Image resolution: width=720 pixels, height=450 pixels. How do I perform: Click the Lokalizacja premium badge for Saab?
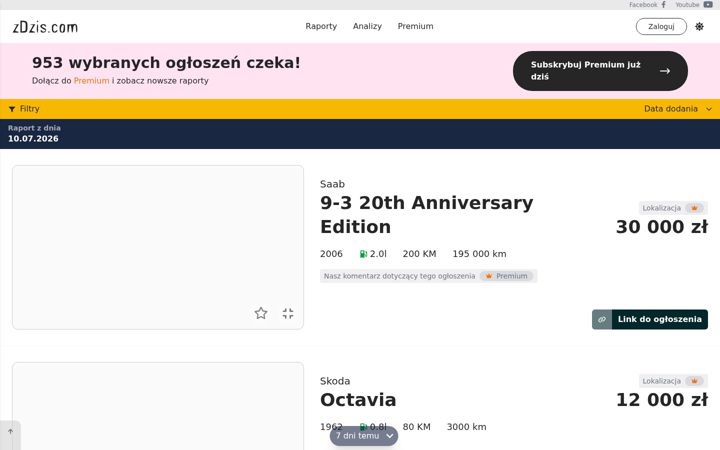[x=673, y=208]
